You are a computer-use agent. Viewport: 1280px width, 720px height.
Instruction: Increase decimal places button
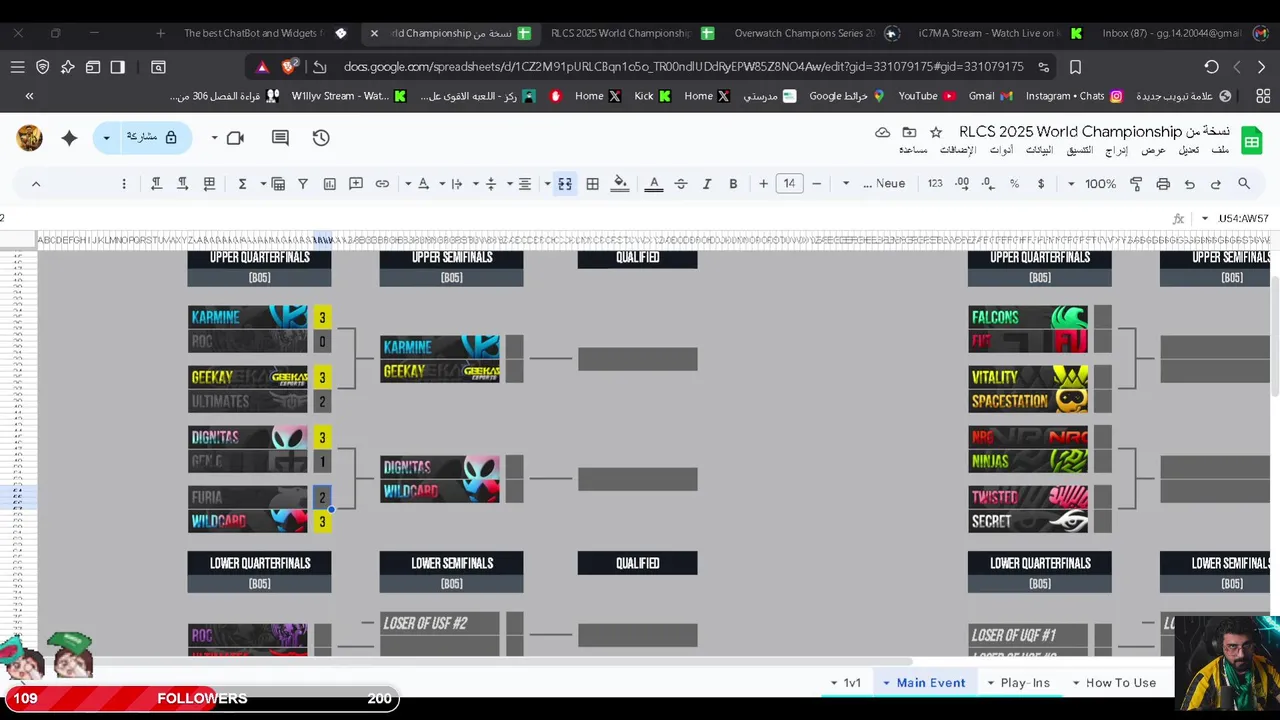point(962,184)
